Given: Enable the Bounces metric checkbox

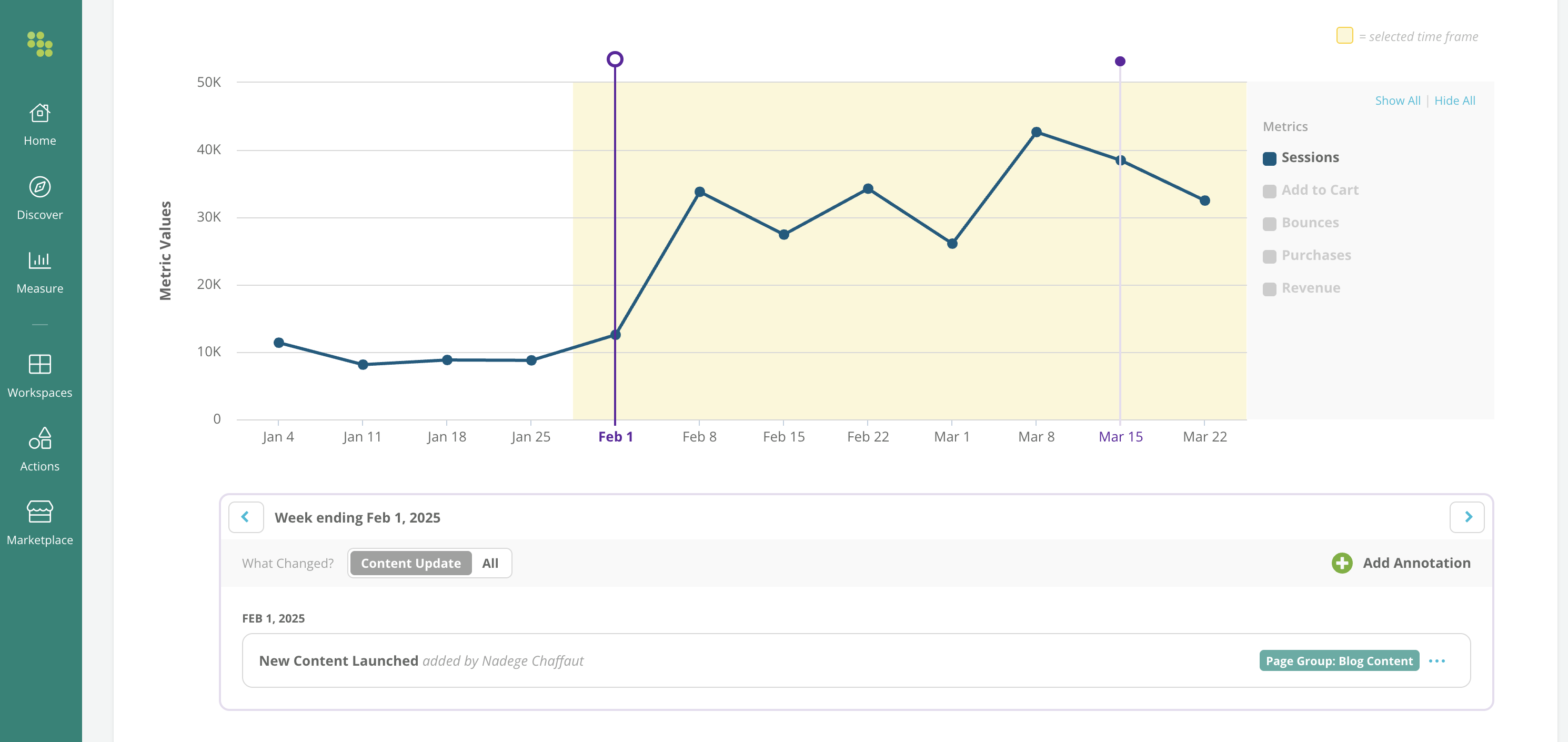Looking at the screenshot, I should (x=1269, y=224).
